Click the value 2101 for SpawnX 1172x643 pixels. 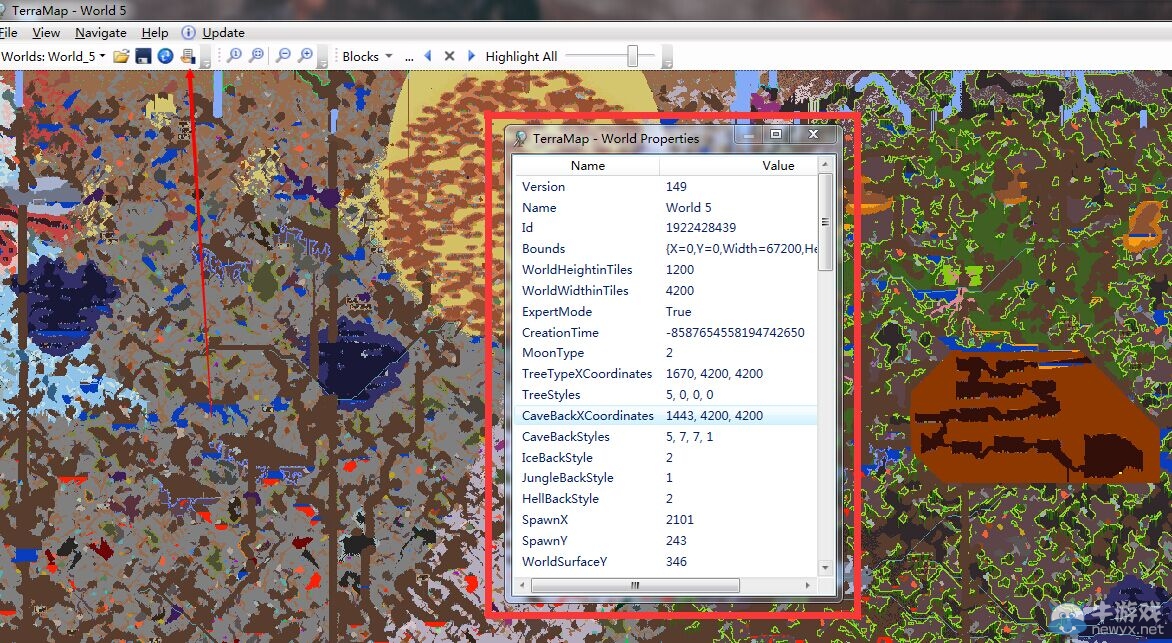(x=679, y=519)
